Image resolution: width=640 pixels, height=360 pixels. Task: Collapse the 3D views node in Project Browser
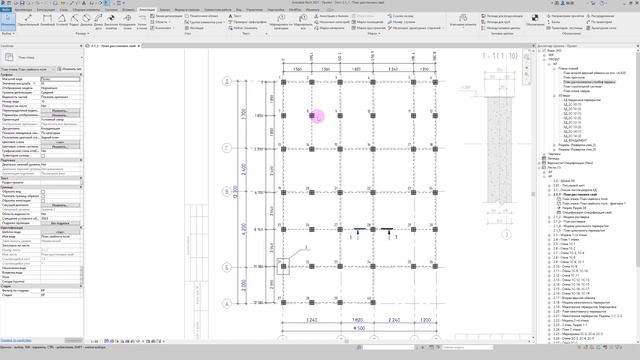(x=554, y=96)
